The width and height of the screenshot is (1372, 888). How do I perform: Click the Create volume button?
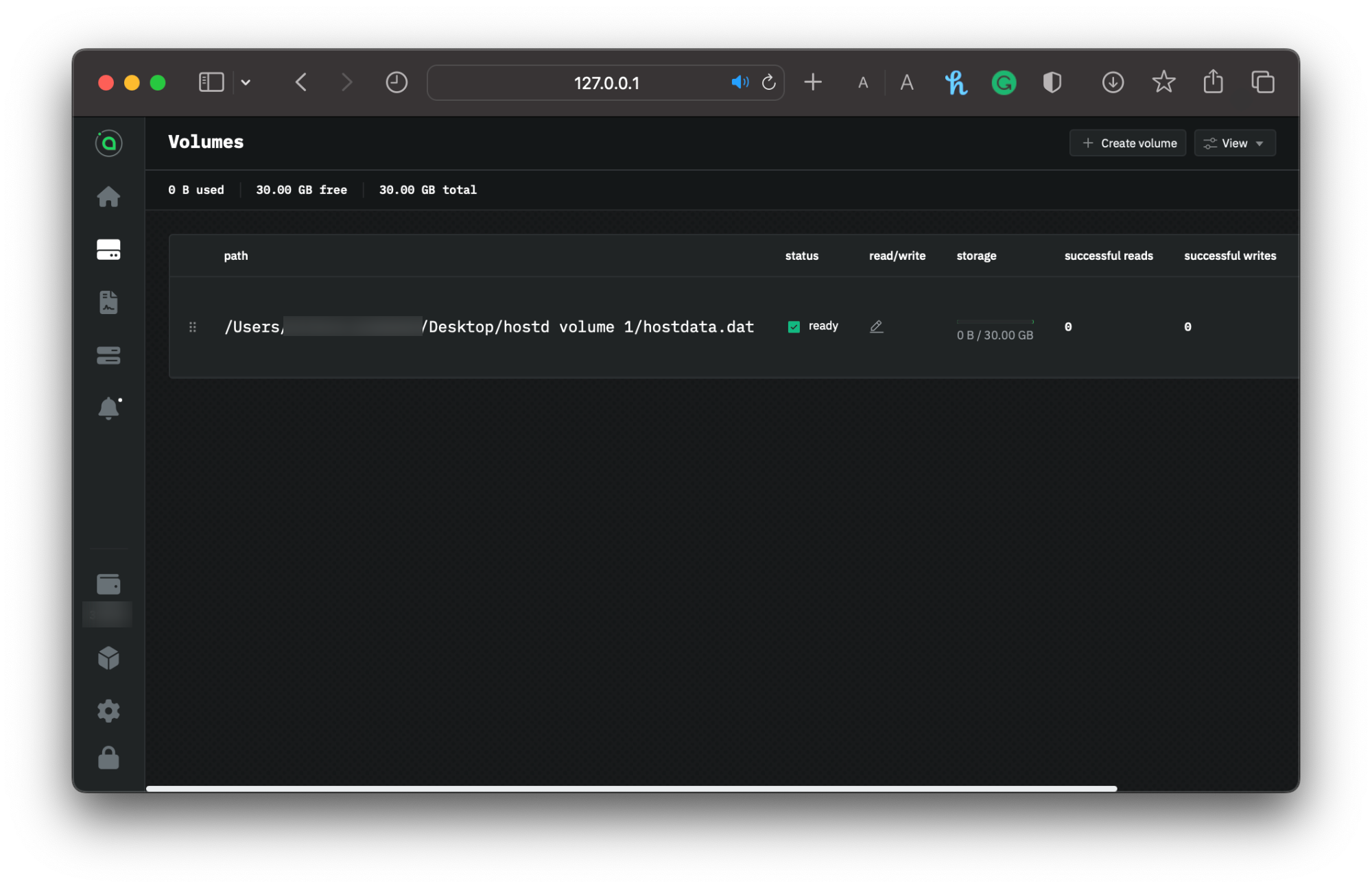pos(1128,143)
